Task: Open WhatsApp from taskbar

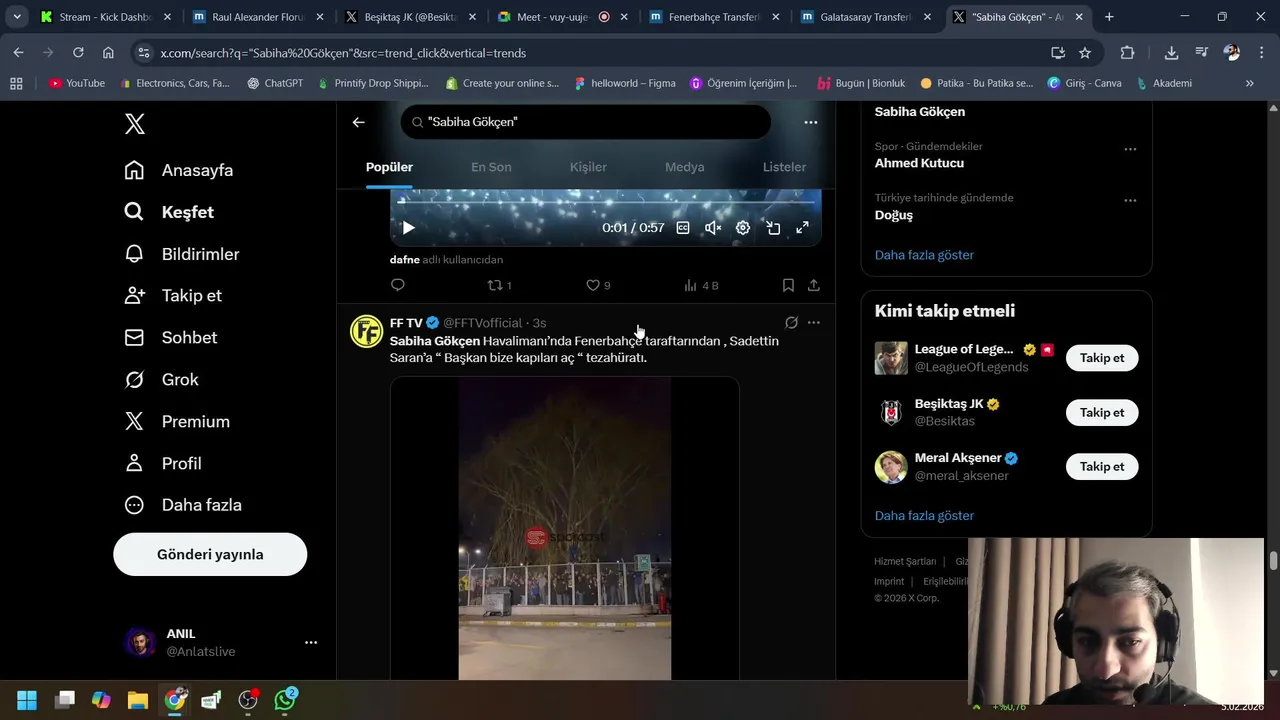Action: (x=285, y=700)
